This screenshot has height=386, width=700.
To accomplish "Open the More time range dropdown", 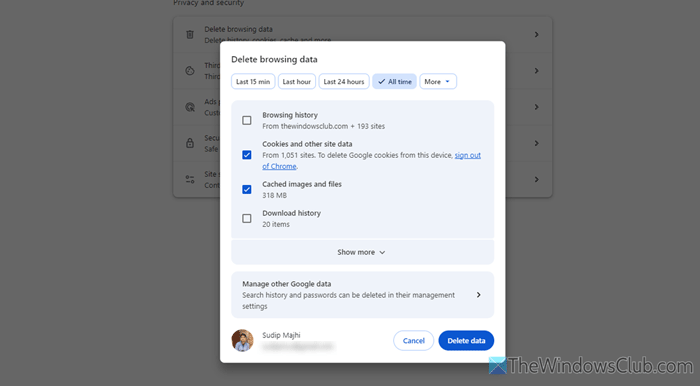I will coord(438,82).
